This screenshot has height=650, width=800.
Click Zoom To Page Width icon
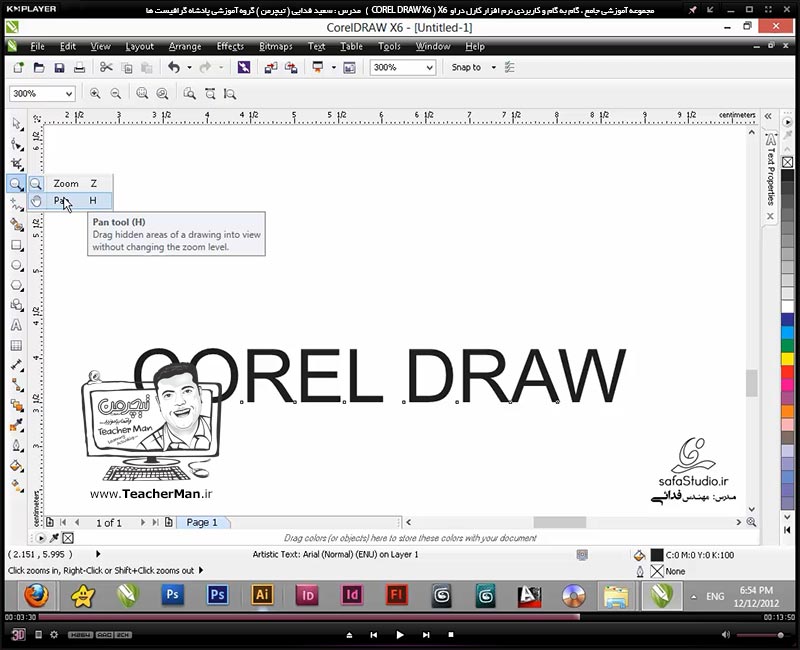pos(210,93)
